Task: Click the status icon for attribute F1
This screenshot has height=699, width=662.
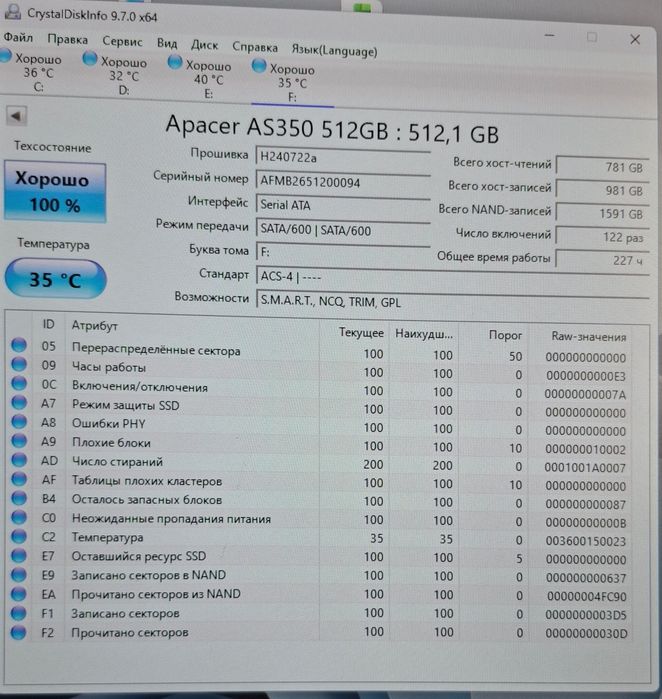Action: point(19,613)
